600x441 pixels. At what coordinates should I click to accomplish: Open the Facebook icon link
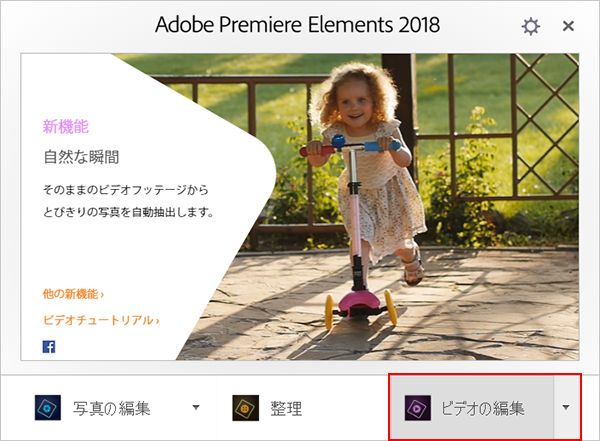pos(49,347)
